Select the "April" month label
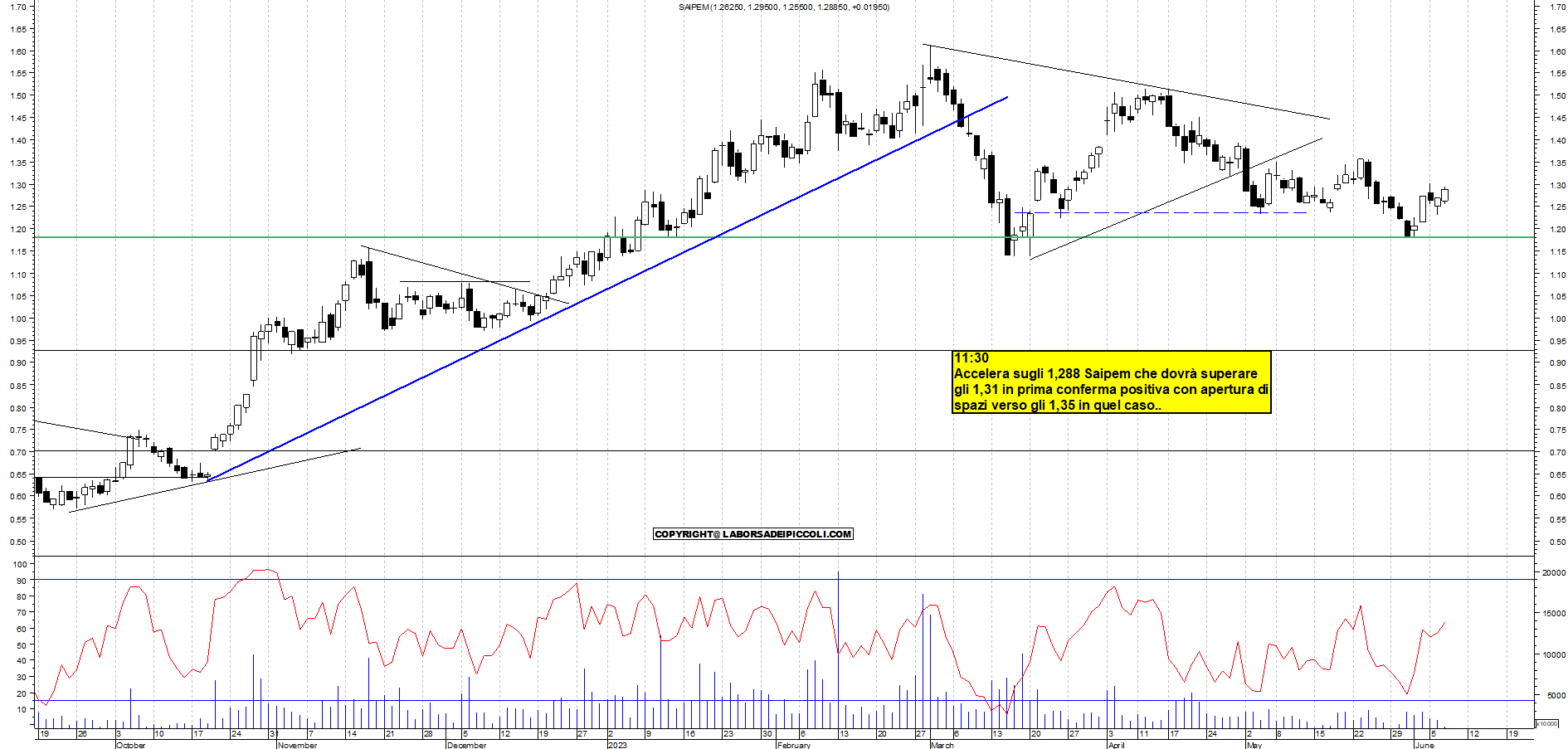Image resolution: width=1568 pixels, height=749 pixels. tap(1117, 745)
